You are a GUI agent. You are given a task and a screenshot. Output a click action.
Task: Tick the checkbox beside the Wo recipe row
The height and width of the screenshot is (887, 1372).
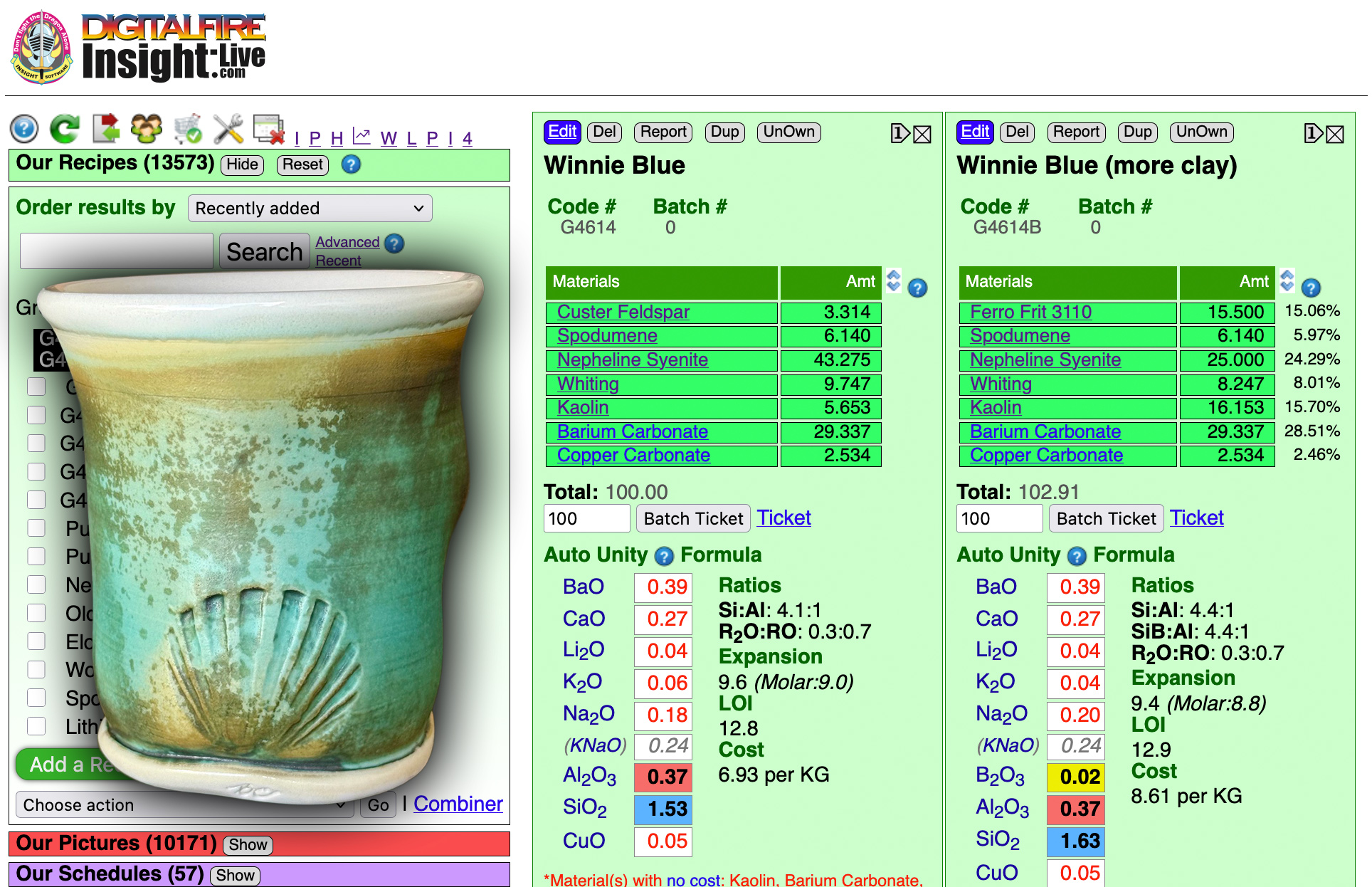coord(36,669)
